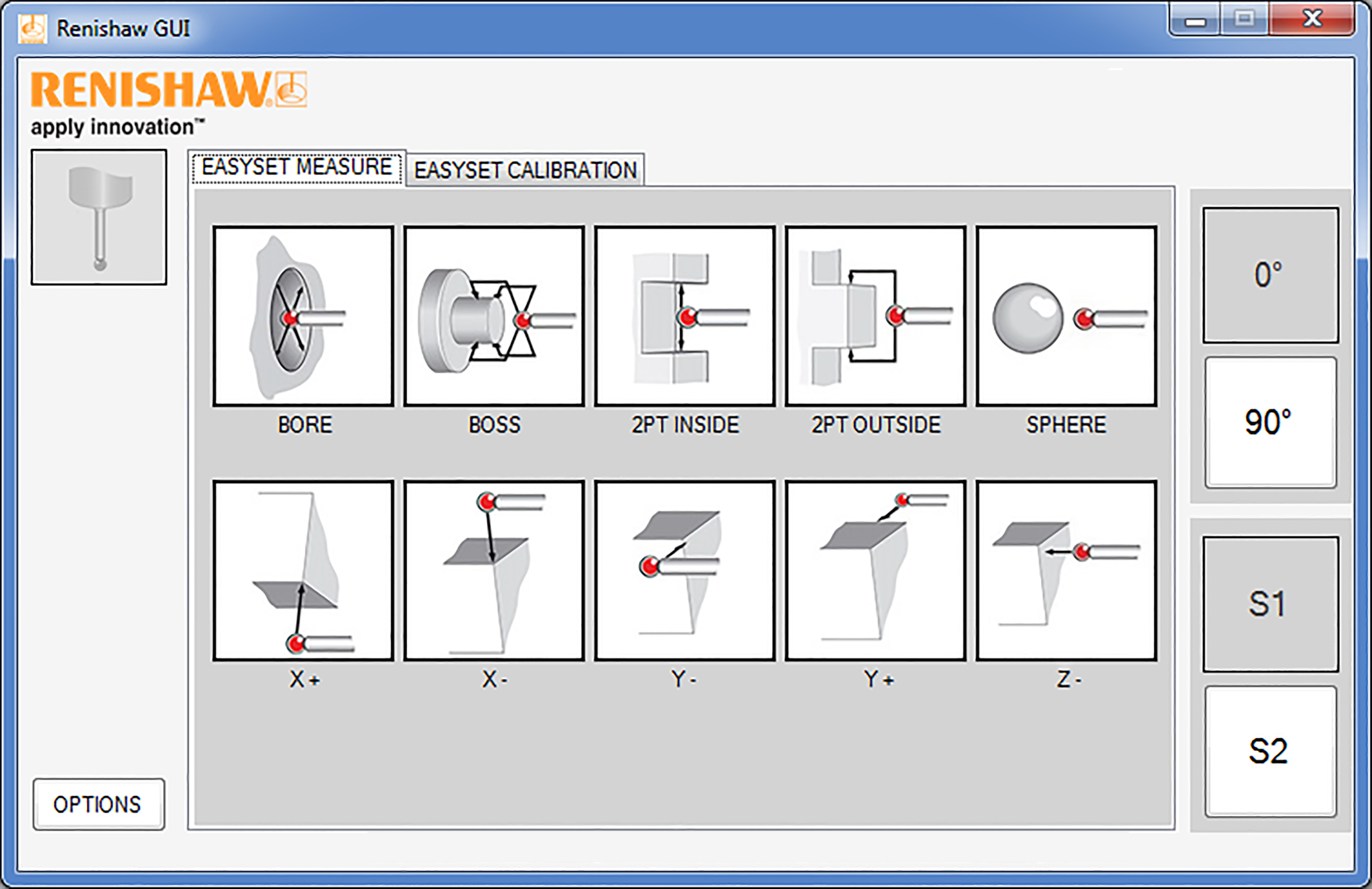The height and width of the screenshot is (889, 1372).
Task: Toggle the 90° orientation button
Action: [1270, 423]
